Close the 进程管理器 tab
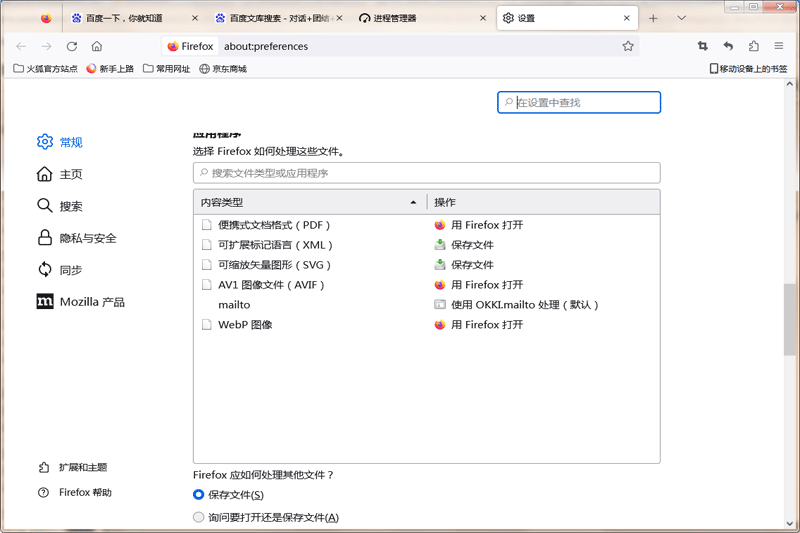Viewport: 800px width, 533px height. click(x=483, y=18)
